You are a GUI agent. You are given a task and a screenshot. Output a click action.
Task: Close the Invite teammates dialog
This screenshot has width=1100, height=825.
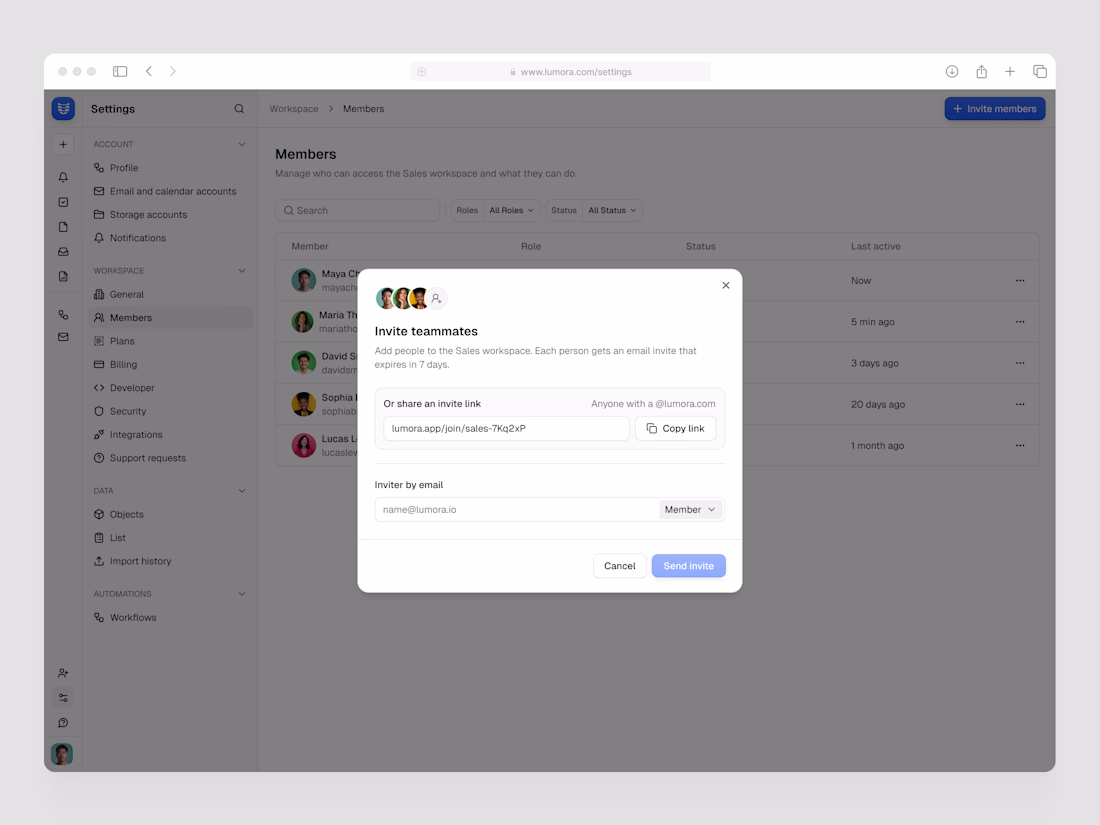(x=726, y=286)
